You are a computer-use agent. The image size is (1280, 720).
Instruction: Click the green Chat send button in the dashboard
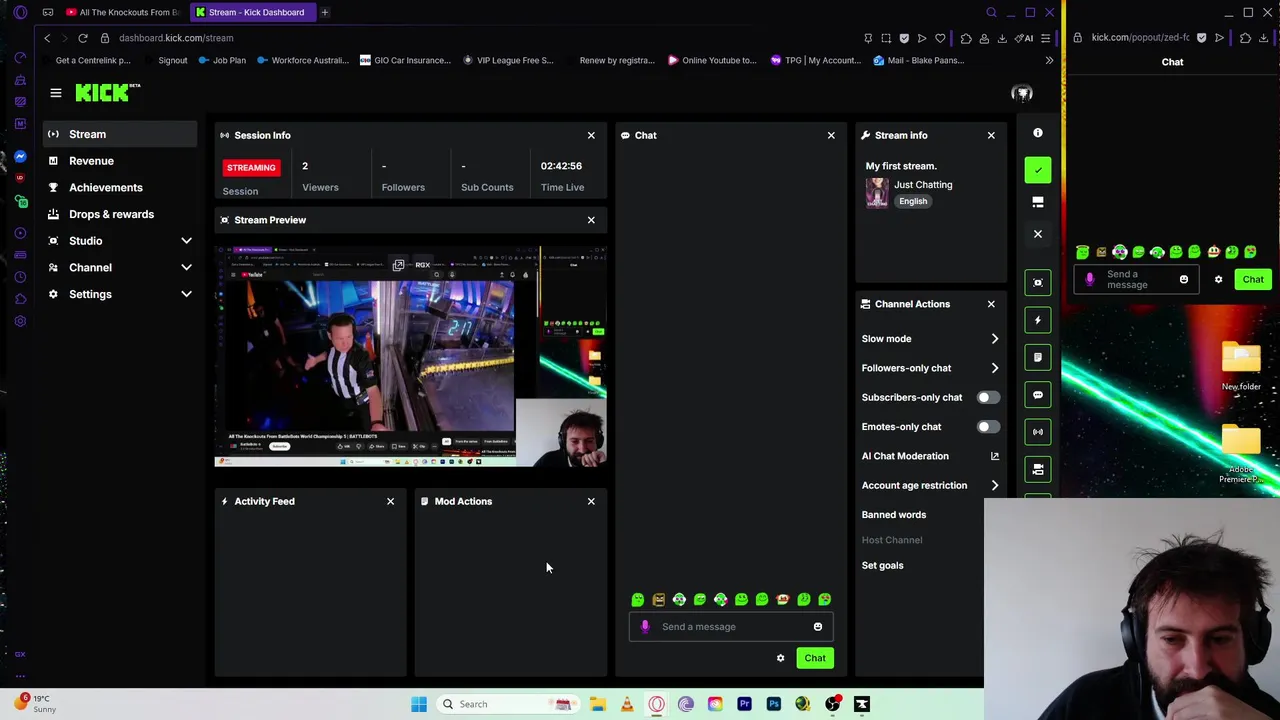[815, 658]
